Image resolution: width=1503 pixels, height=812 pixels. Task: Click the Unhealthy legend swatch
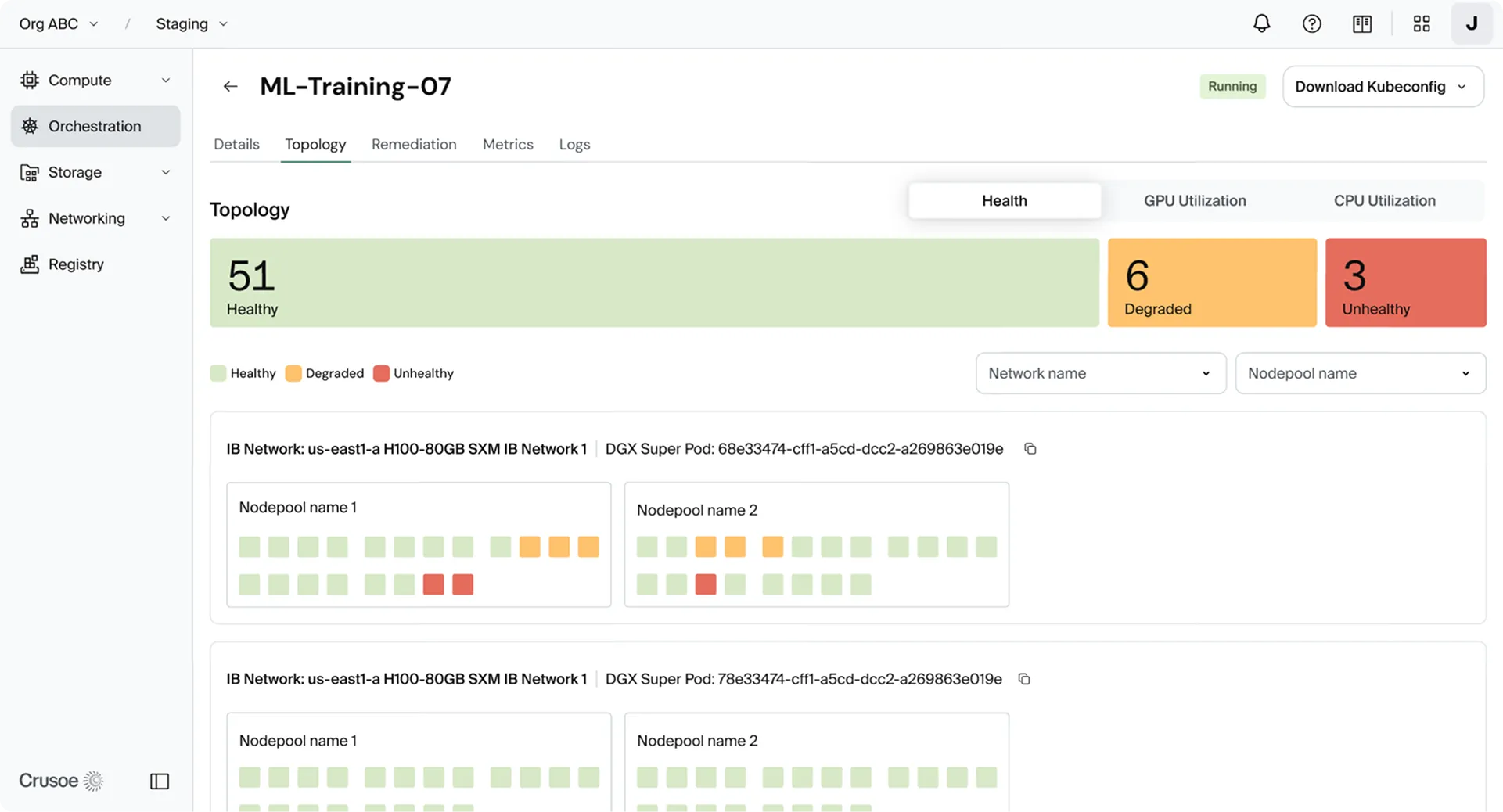(381, 373)
